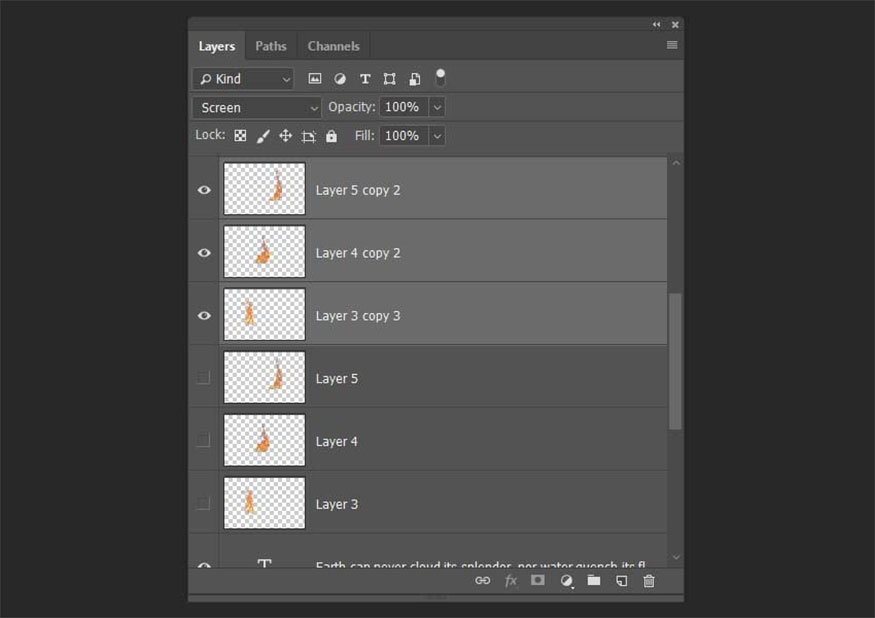Select Layer 5 copy 2 name

tap(358, 190)
